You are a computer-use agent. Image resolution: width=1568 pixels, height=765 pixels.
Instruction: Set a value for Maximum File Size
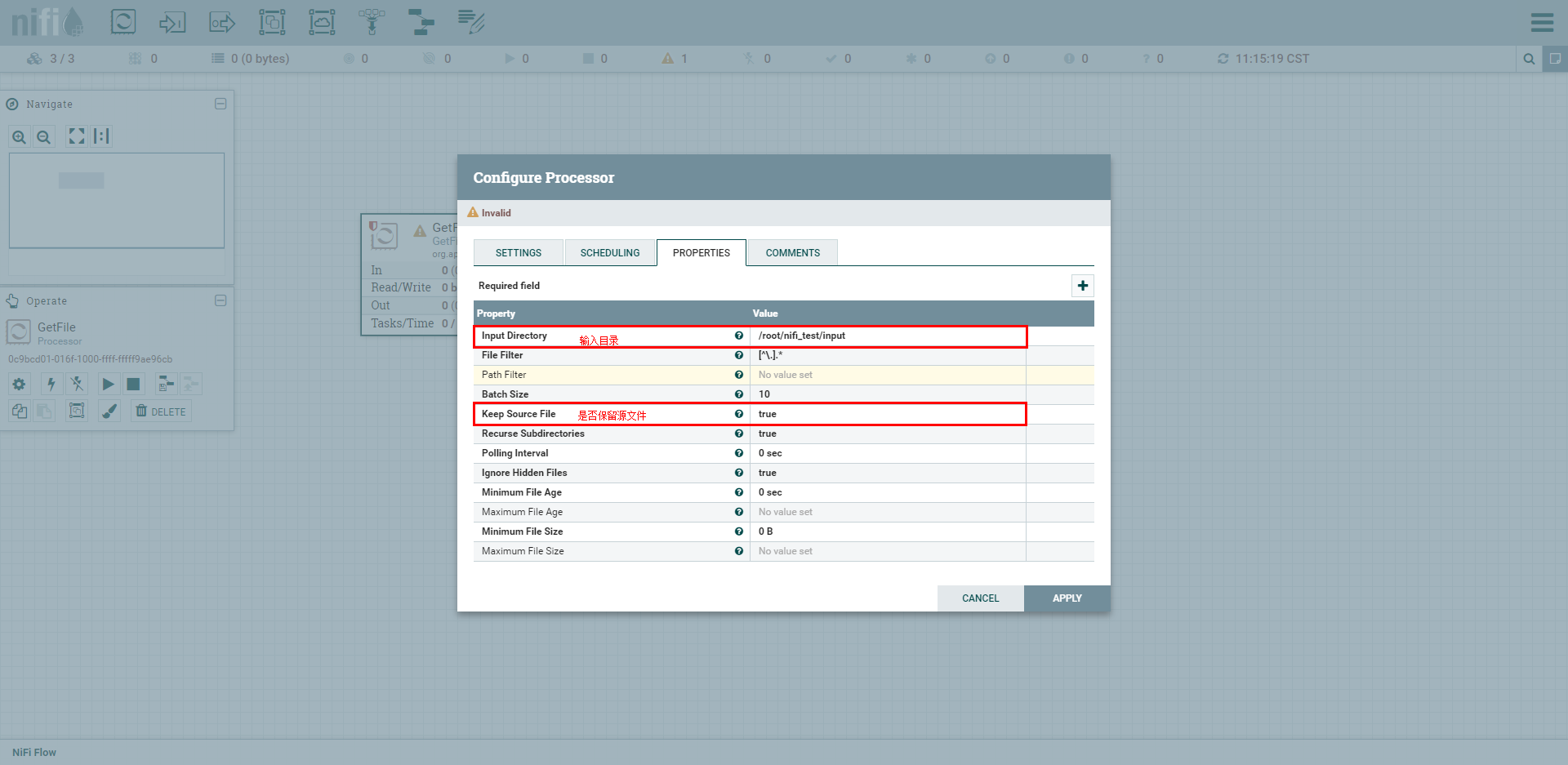point(888,551)
